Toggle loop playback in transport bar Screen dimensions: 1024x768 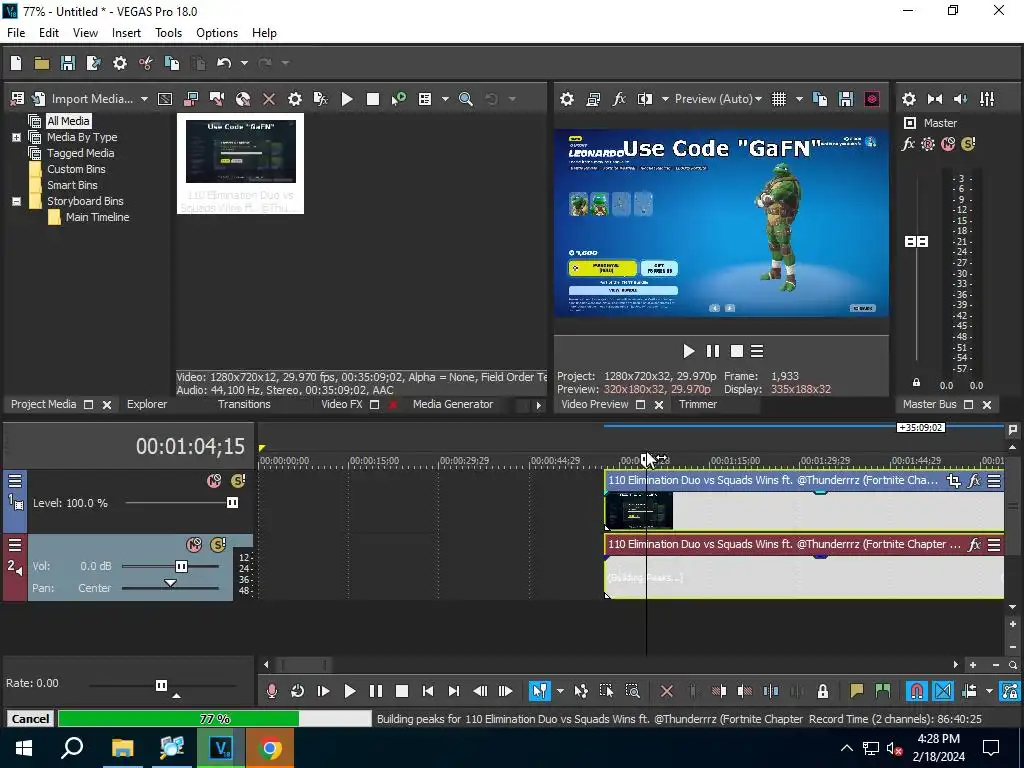297,691
